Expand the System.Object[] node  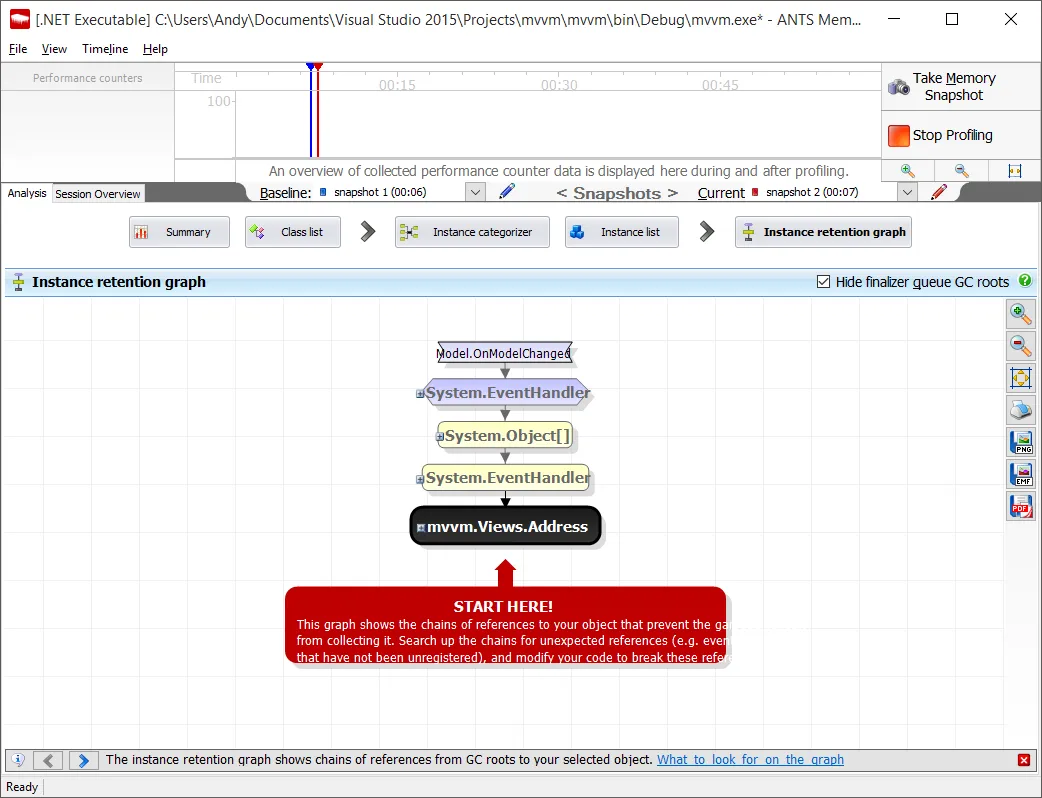click(x=439, y=437)
